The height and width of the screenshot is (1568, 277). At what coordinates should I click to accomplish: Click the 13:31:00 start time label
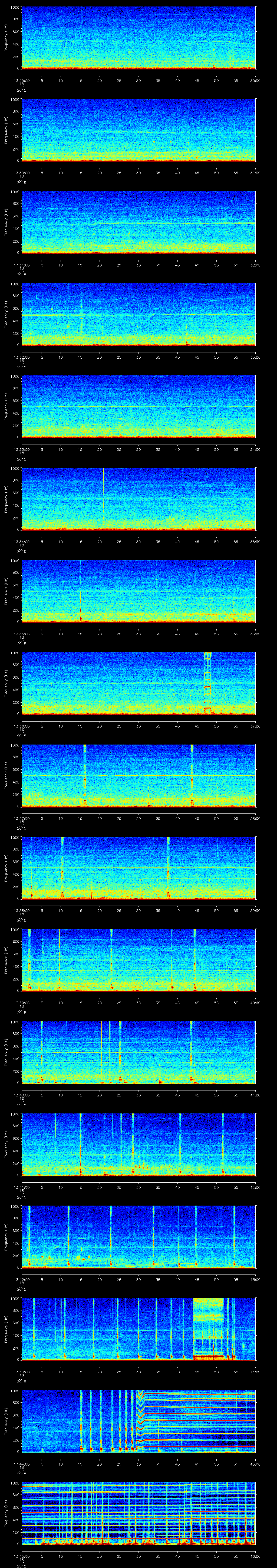pos(21,265)
